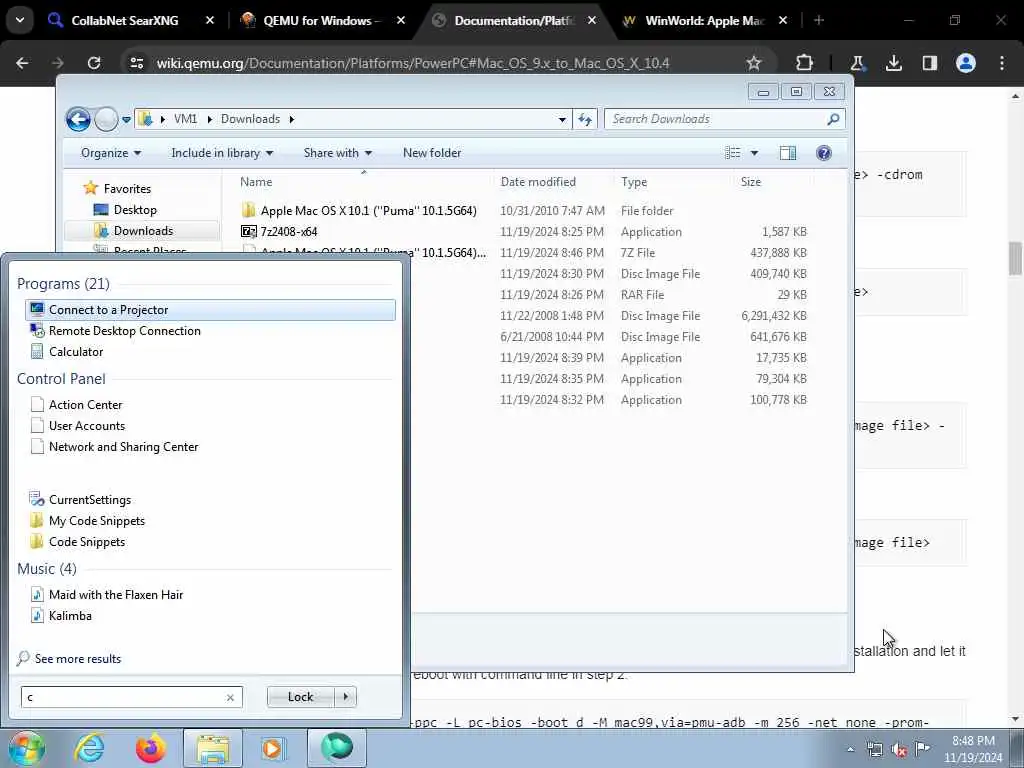Click the muted volume tray icon
Viewport: 1024px width, 768px height.
tap(899, 749)
